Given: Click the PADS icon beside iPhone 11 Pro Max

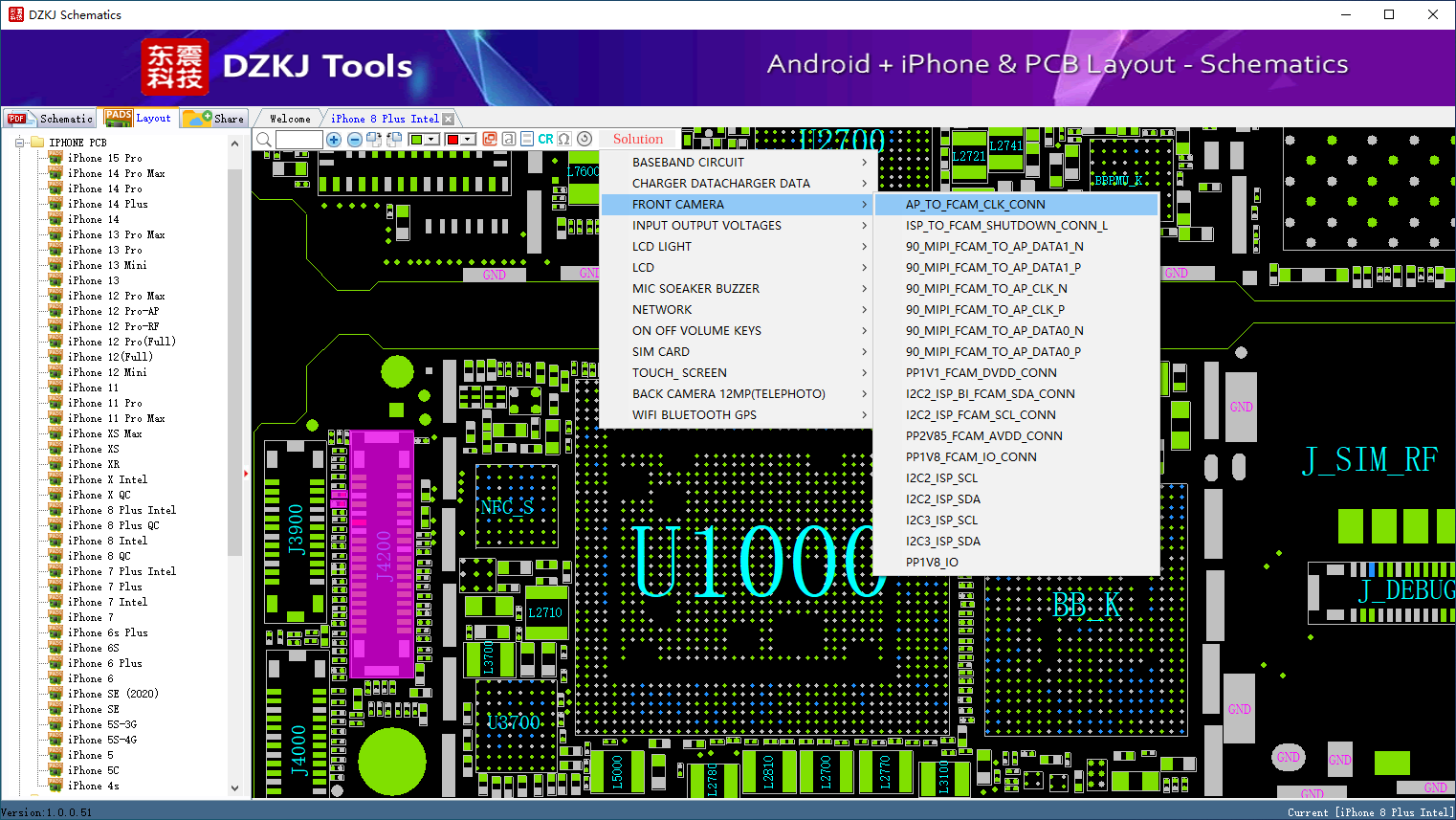Looking at the screenshot, I should pyautogui.click(x=55, y=418).
